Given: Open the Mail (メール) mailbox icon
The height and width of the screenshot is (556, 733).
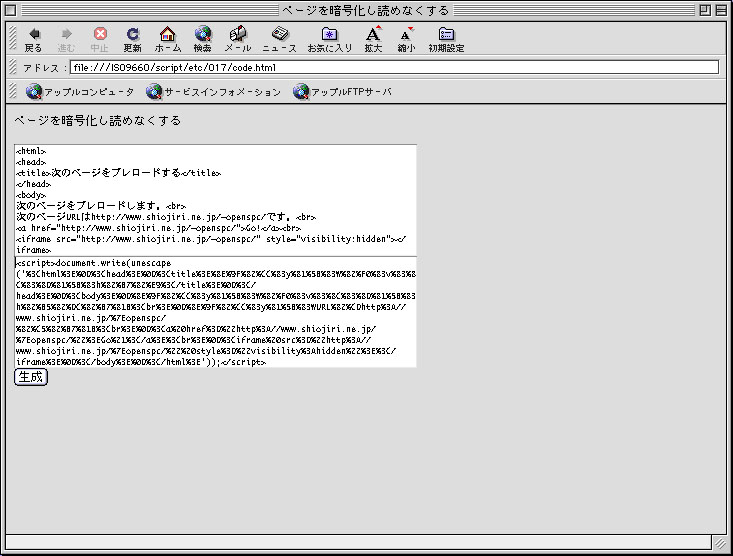Looking at the screenshot, I should [238, 39].
